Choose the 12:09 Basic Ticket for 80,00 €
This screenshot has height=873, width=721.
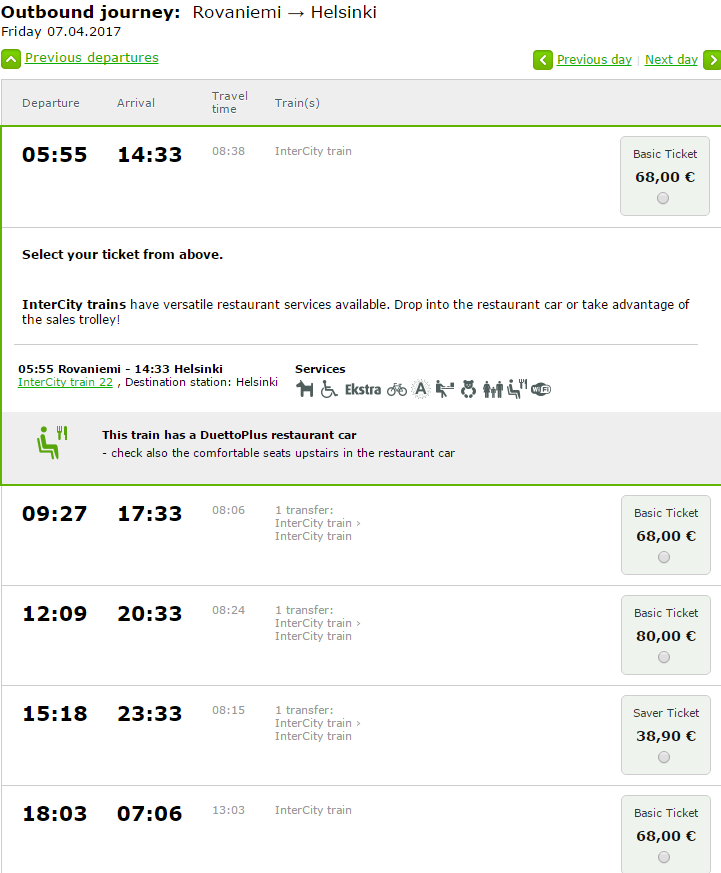coord(664,657)
